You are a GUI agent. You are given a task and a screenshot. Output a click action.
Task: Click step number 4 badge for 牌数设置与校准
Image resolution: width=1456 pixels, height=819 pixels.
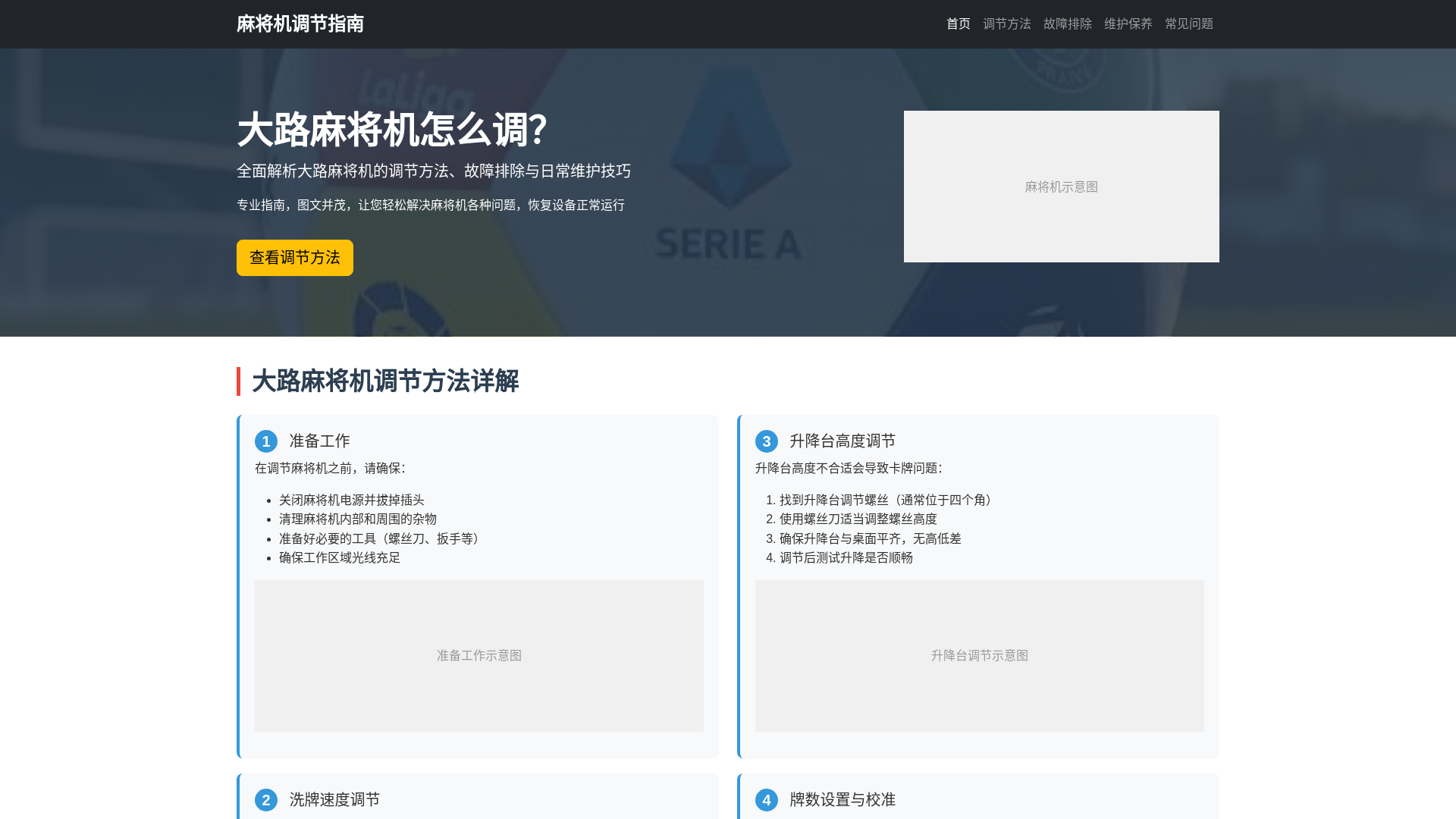coord(767,800)
